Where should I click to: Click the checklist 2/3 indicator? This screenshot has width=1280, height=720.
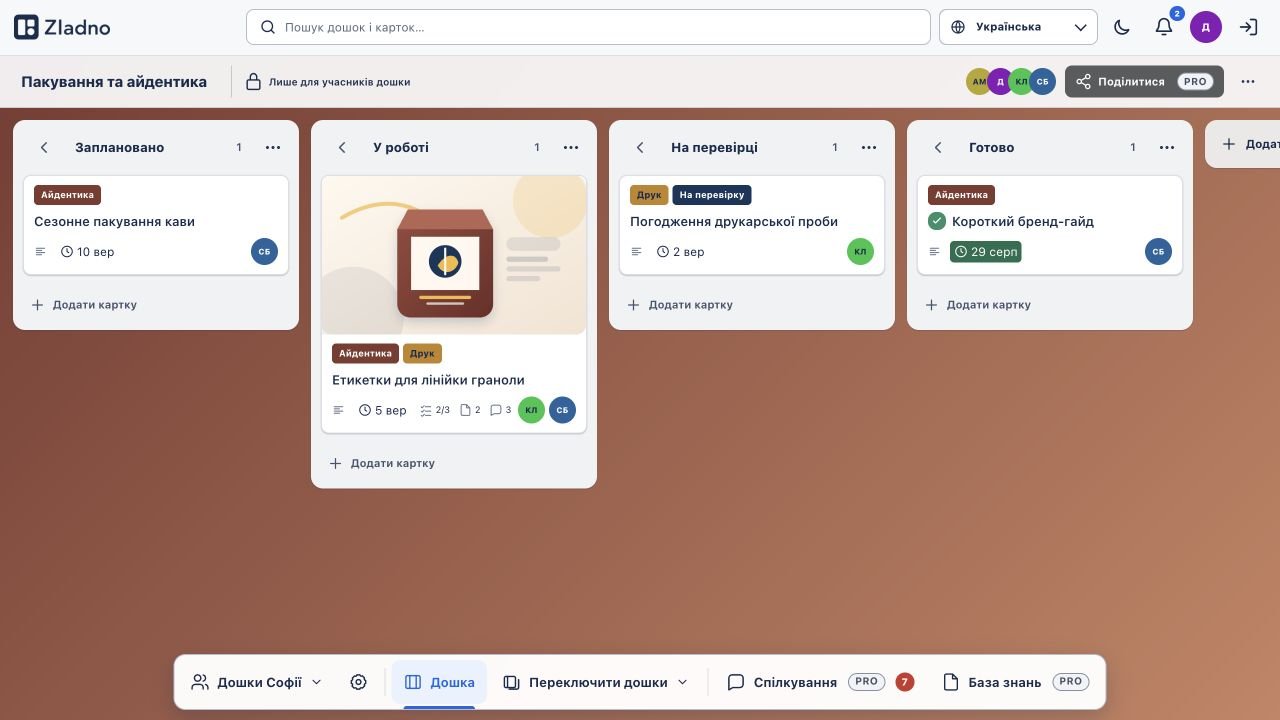point(435,410)
